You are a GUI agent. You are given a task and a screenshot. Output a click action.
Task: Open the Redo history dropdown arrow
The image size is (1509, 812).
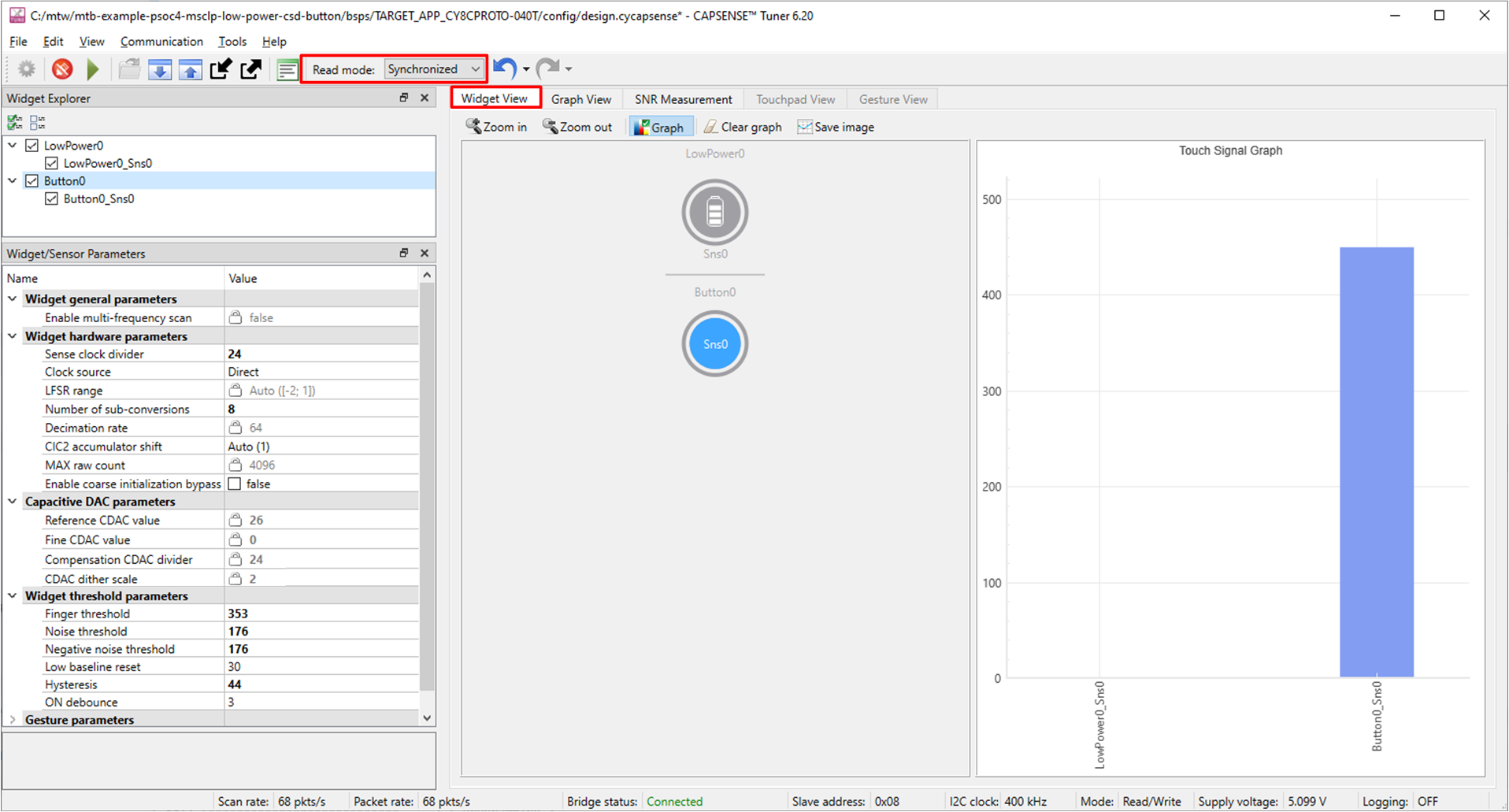click(x=569, y=69)
